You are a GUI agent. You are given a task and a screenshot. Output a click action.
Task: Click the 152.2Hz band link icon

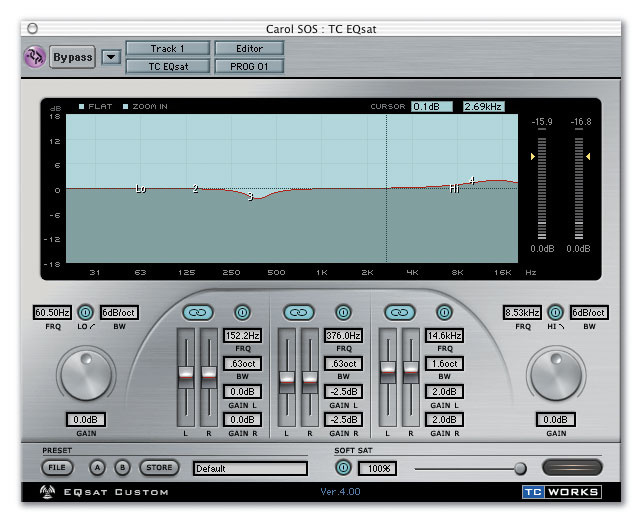point(198,313)
